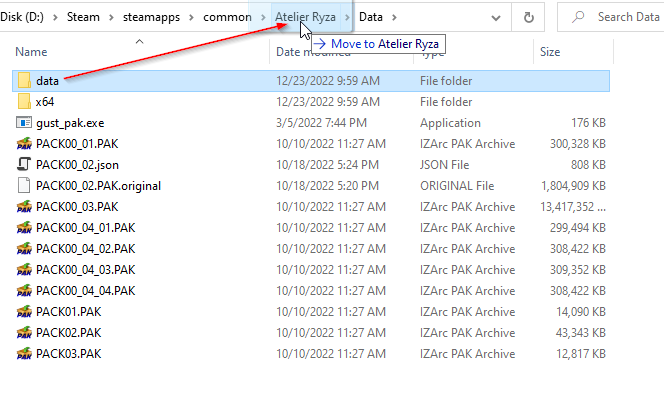
Task: Click the 12,817 KB size cell
Action: (581, 354)
